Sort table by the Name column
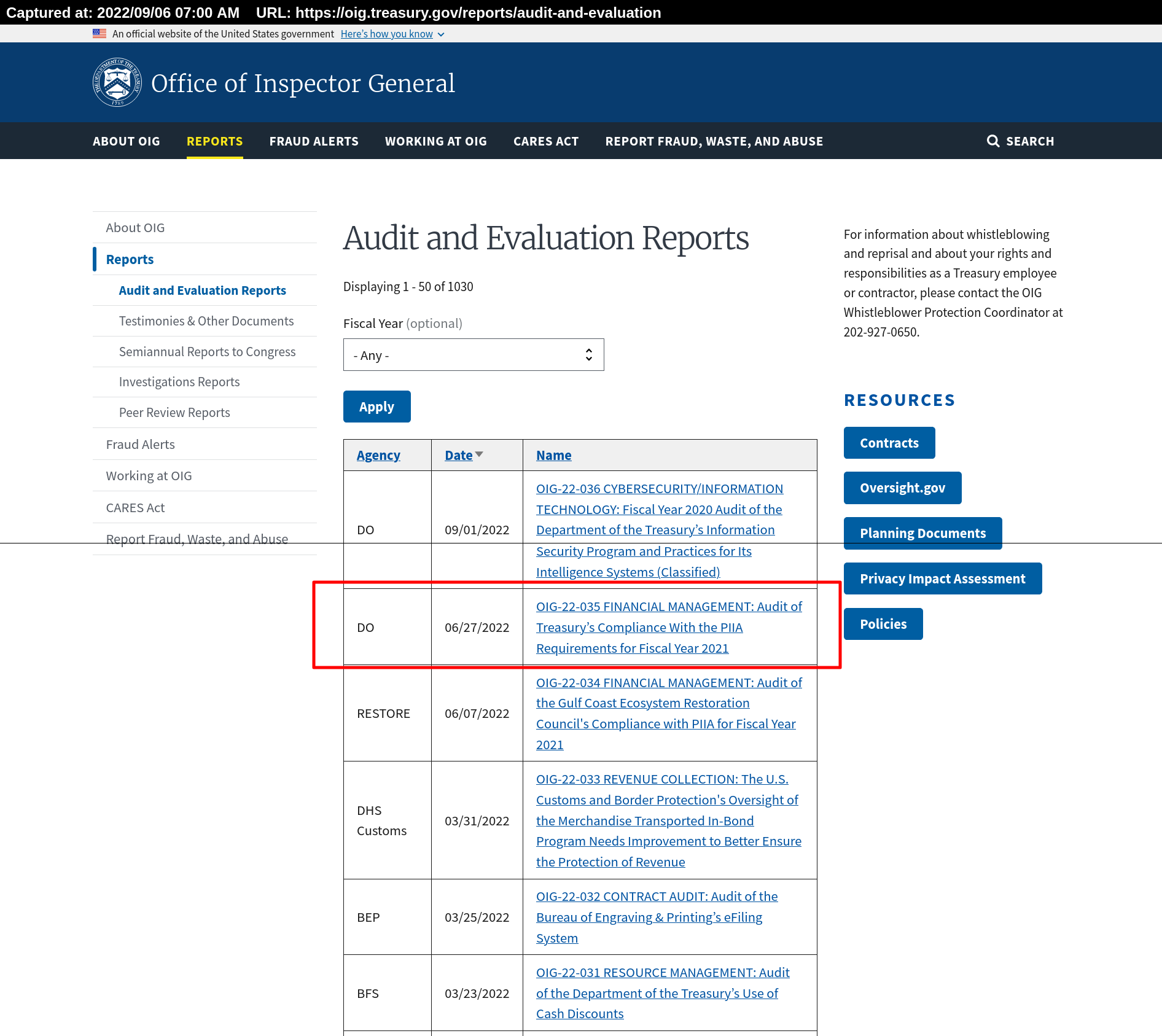Viewport: 1162px width, 1036px height. [554, 455]
